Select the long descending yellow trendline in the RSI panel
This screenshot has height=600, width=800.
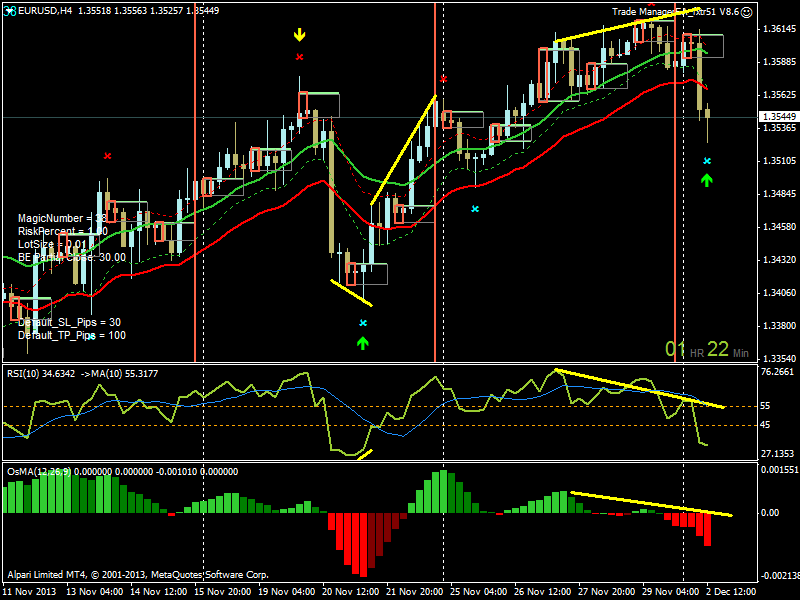tap(640, 388)
